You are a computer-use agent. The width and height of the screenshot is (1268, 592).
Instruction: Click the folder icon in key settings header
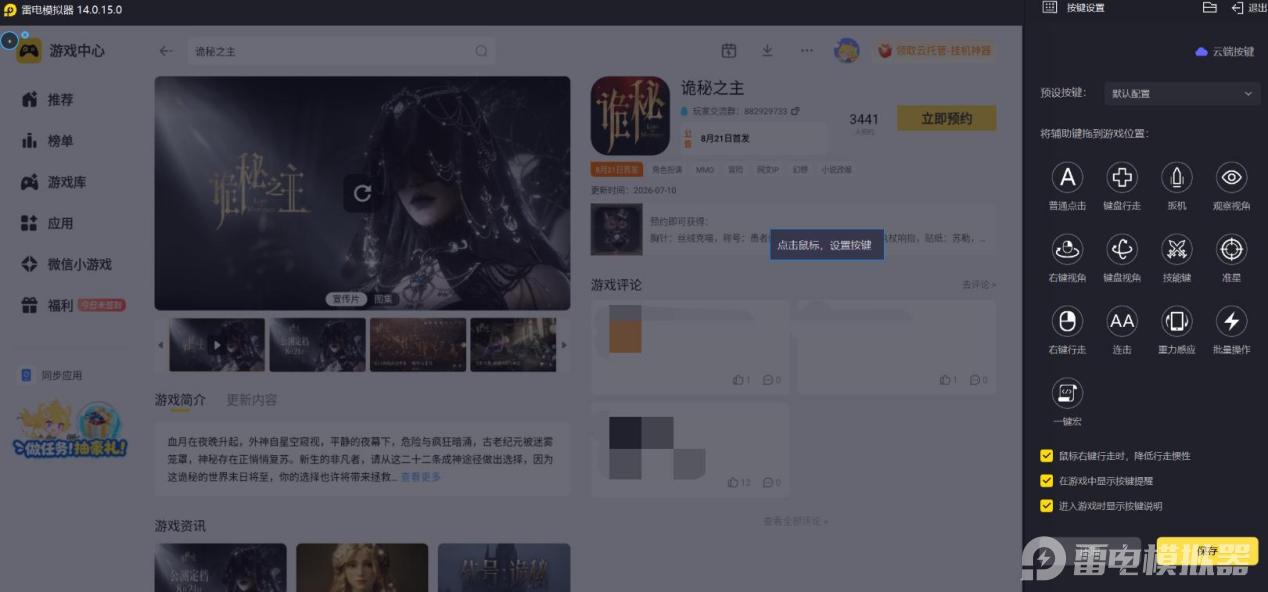point(1209,8)
